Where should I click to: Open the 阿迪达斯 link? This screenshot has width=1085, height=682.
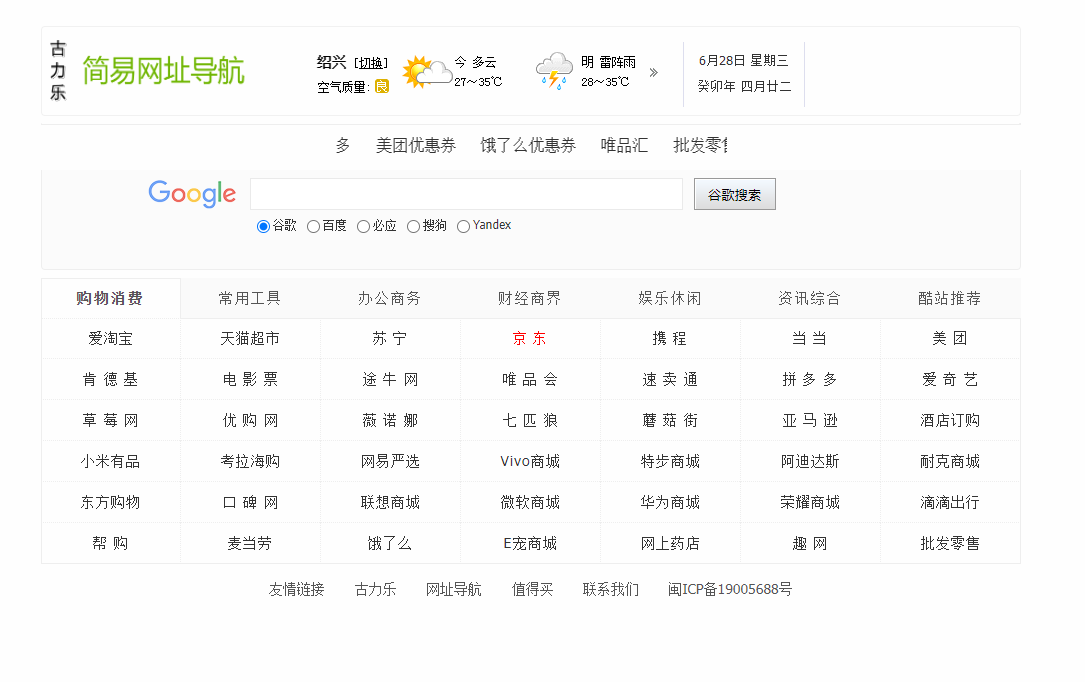pyautogui.click(x=810, y=461)
